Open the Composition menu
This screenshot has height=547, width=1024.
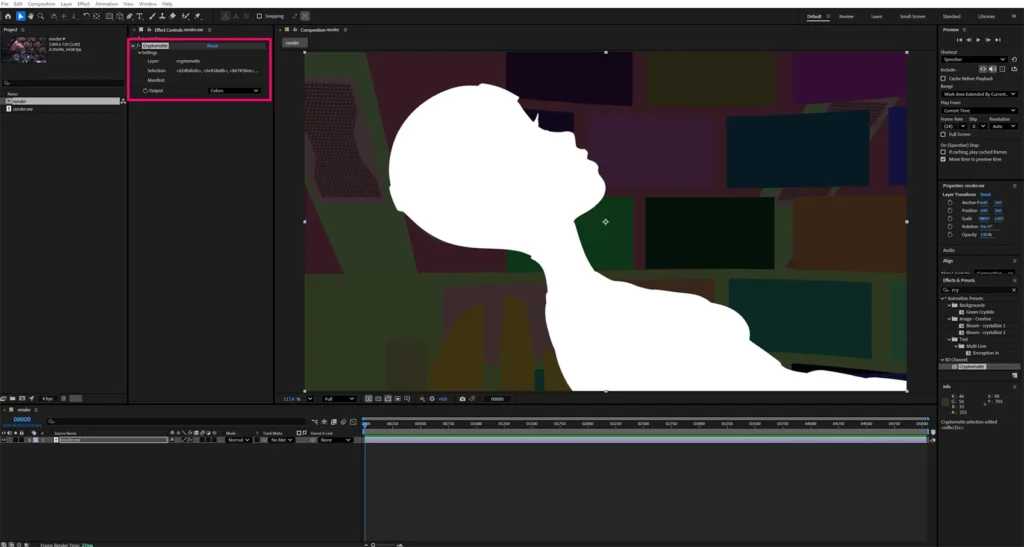41,4
